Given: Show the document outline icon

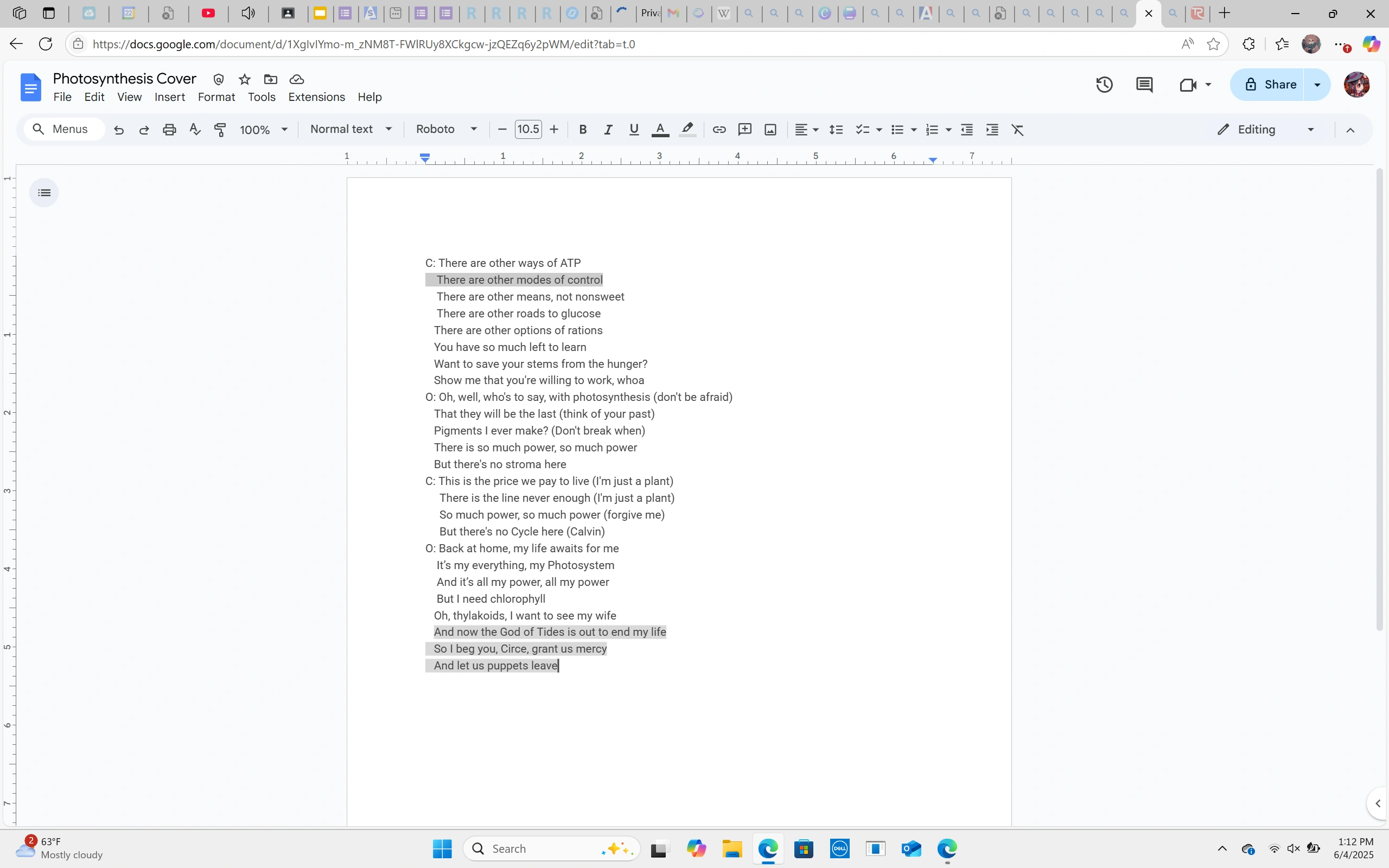Looking at the screenshot, I should tap(44, 193).
